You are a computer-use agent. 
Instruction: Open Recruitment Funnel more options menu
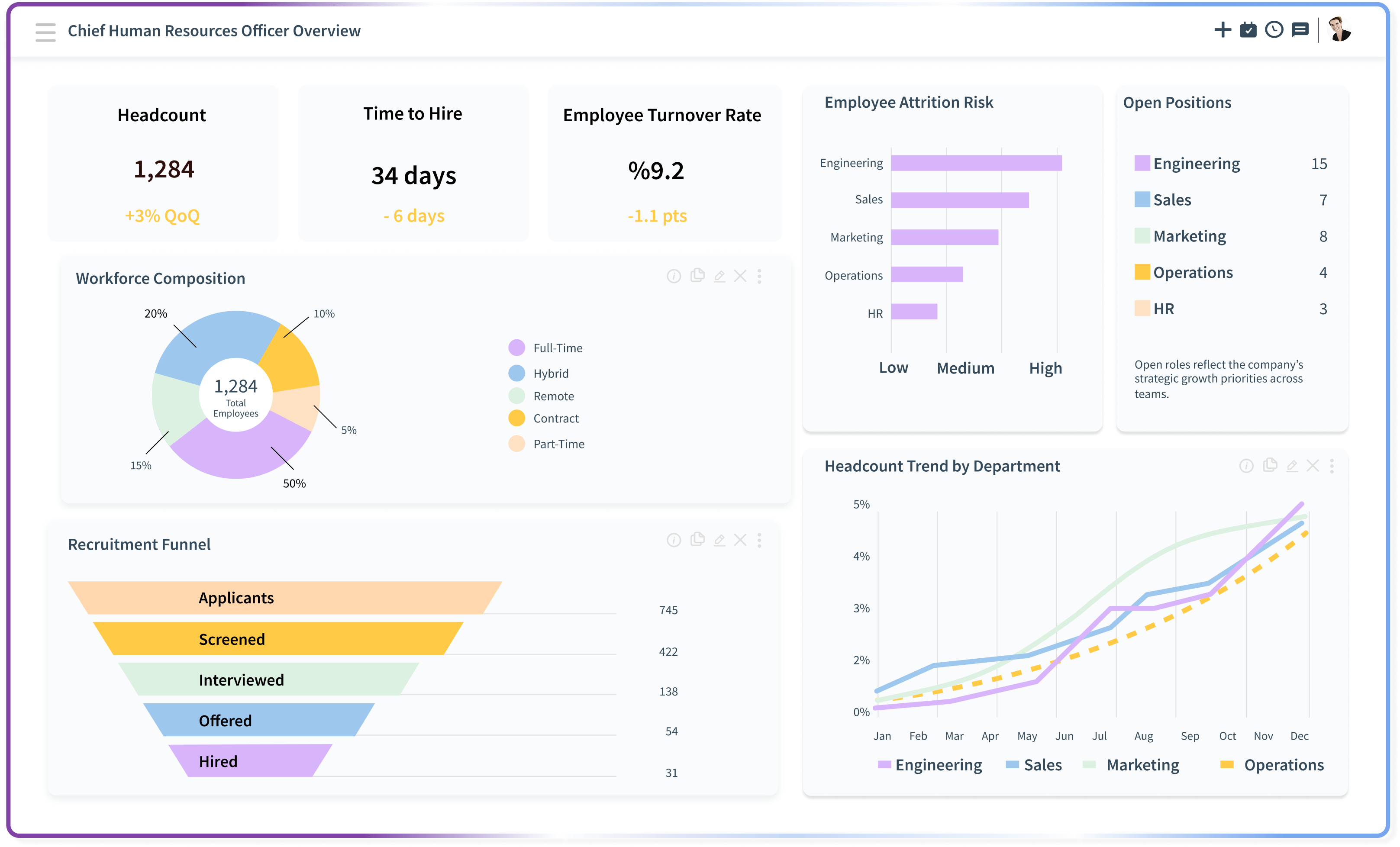pyautogui.click(x=759, y=540)
